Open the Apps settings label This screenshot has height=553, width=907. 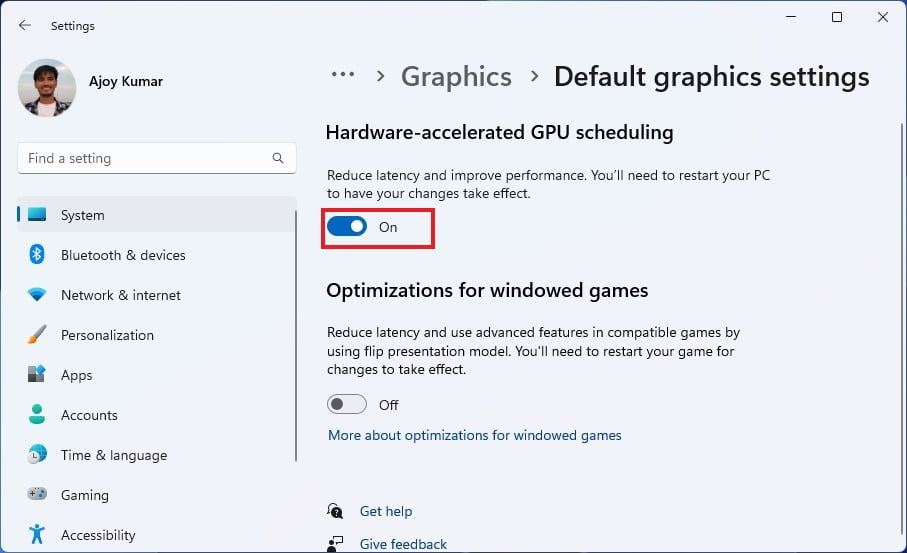tap(76, 375)
